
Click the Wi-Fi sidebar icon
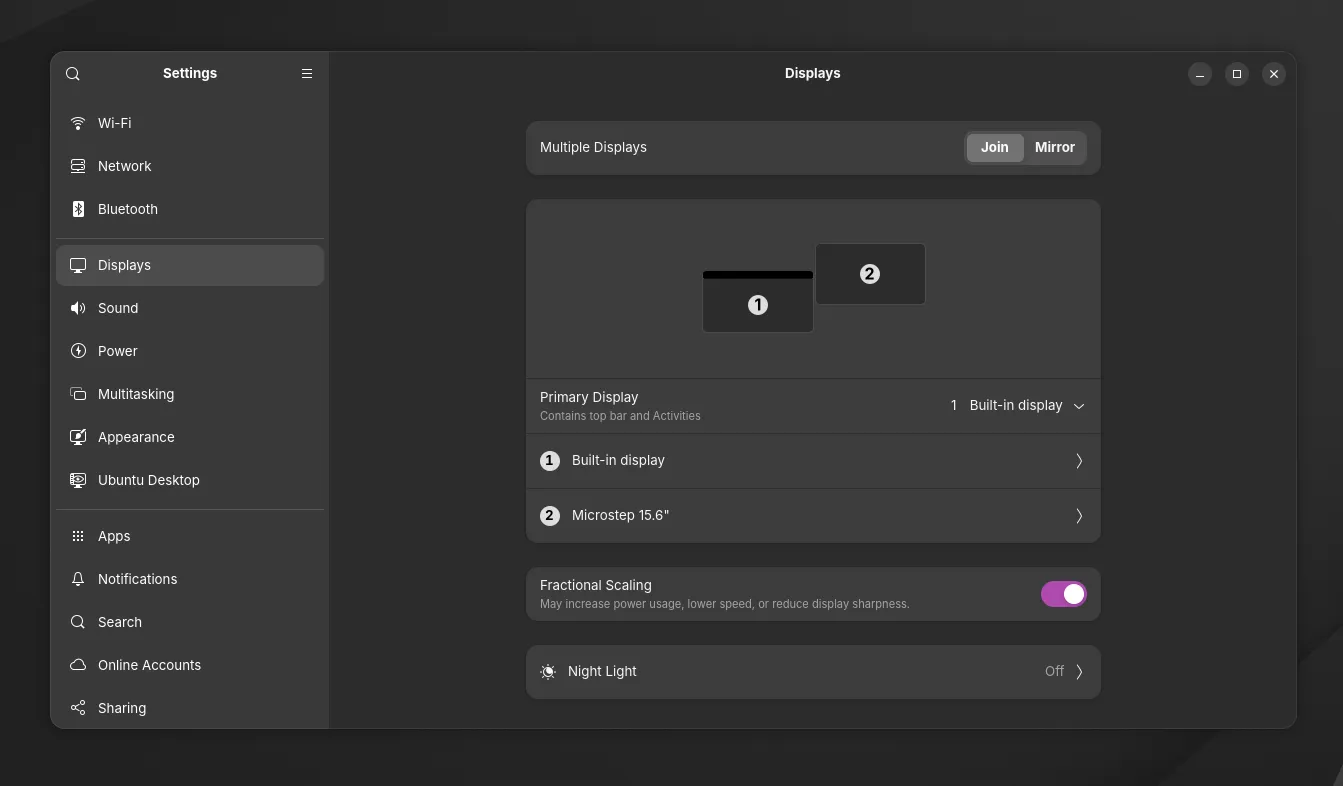click(x=78, y=123)
